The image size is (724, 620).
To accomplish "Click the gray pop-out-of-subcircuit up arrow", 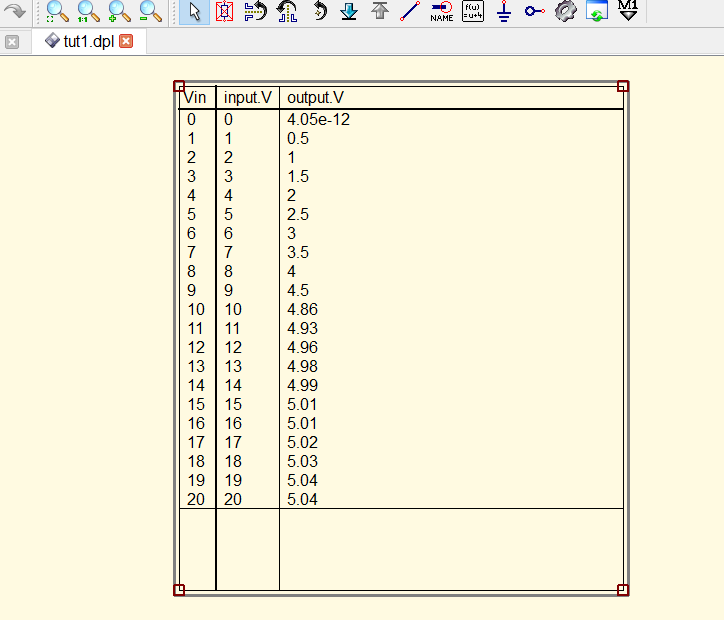I will pos(380,10).
